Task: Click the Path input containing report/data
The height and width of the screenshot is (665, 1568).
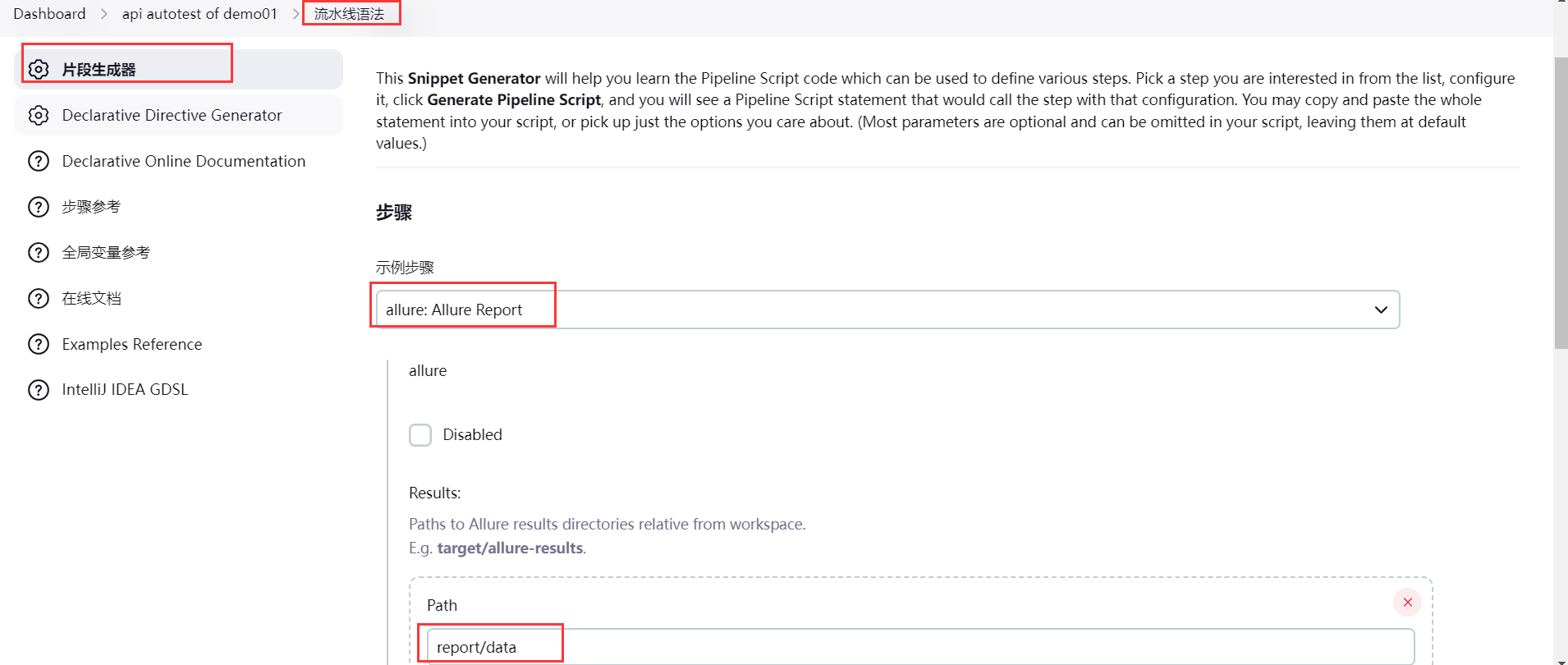Action: (919, 647)
